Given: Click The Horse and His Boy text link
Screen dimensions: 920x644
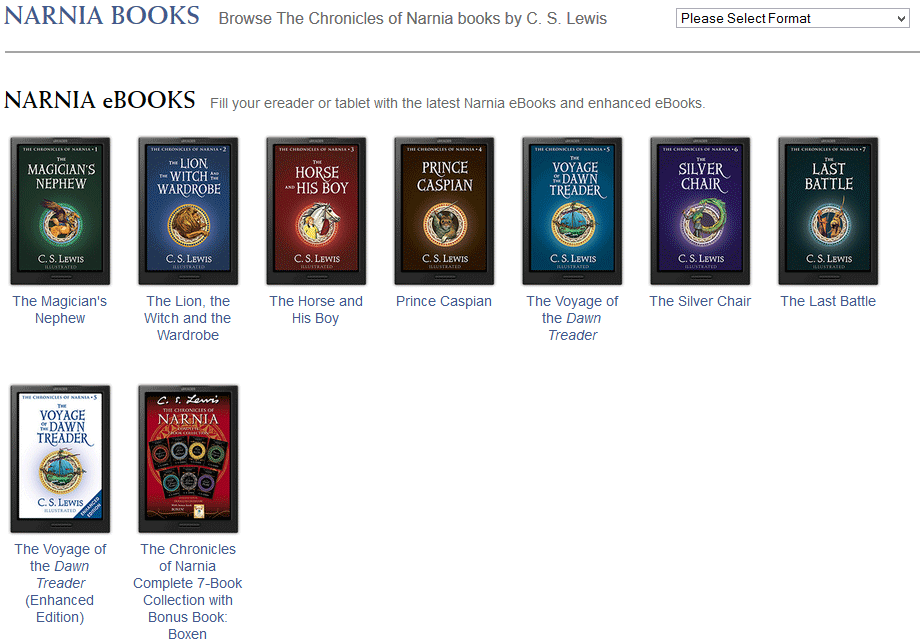Looking at the screenshot, I should pos(316,310).
